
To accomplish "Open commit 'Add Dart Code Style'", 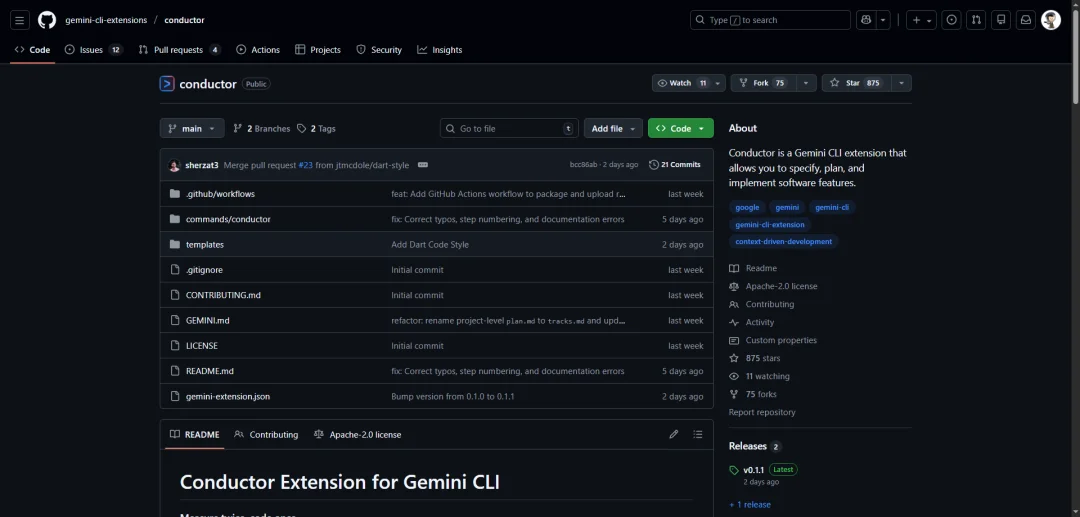I will pos(430,244).
